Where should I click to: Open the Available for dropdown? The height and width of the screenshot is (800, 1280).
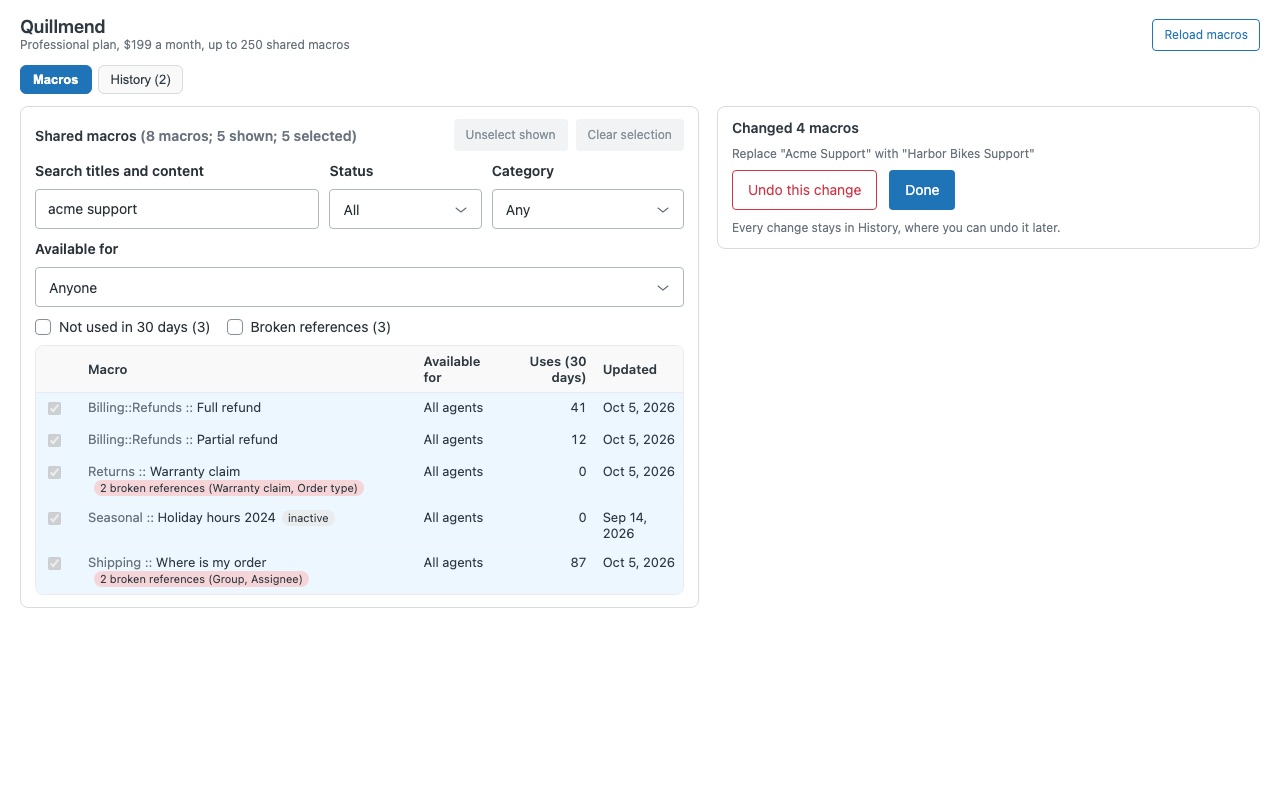pyautogui.click(x=359, y=287)
